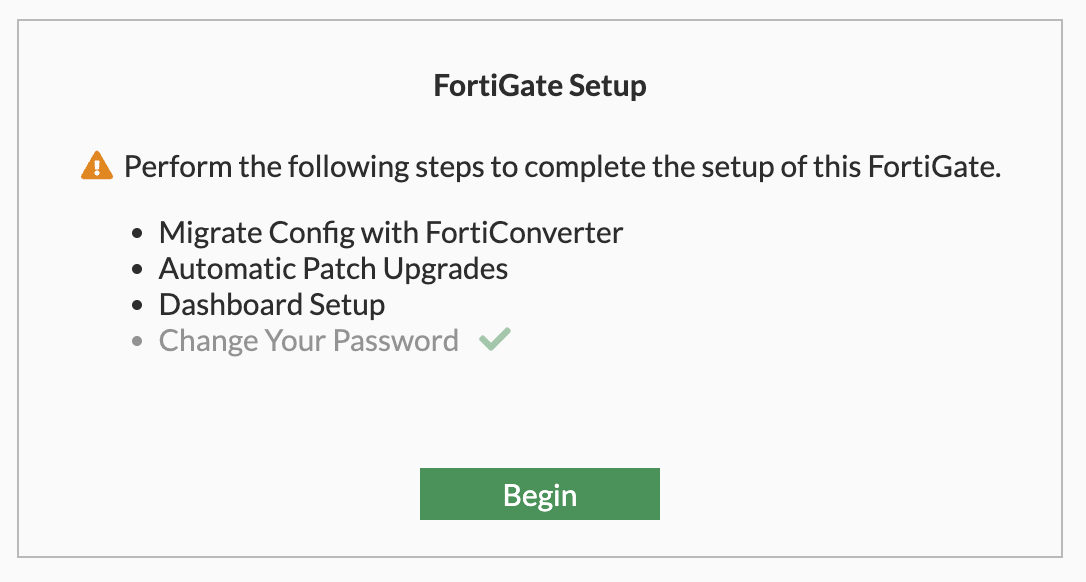Viewport: 1086px width, 582px height.
Task: Click grayed bullet before Change Your Password
Action: [139, 342]
